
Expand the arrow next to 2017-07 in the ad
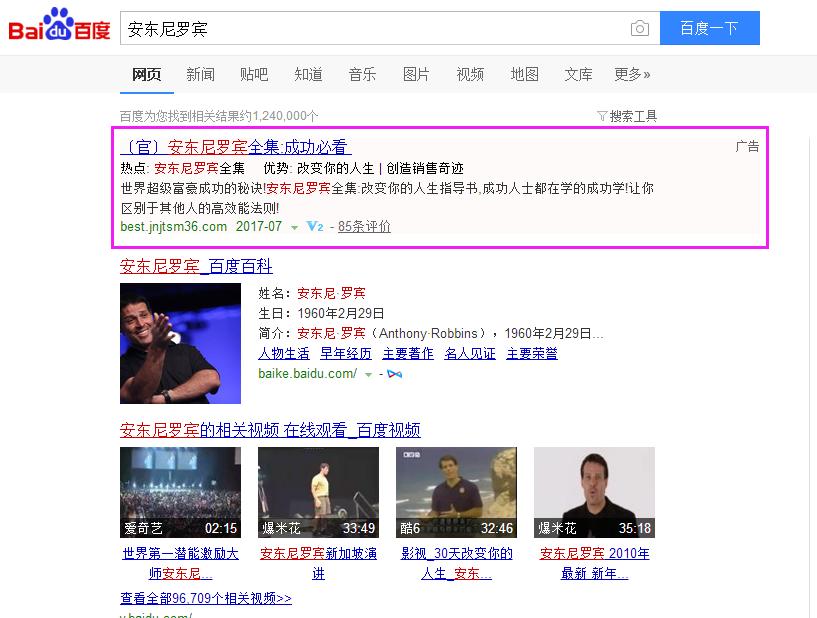pos(294,227)
